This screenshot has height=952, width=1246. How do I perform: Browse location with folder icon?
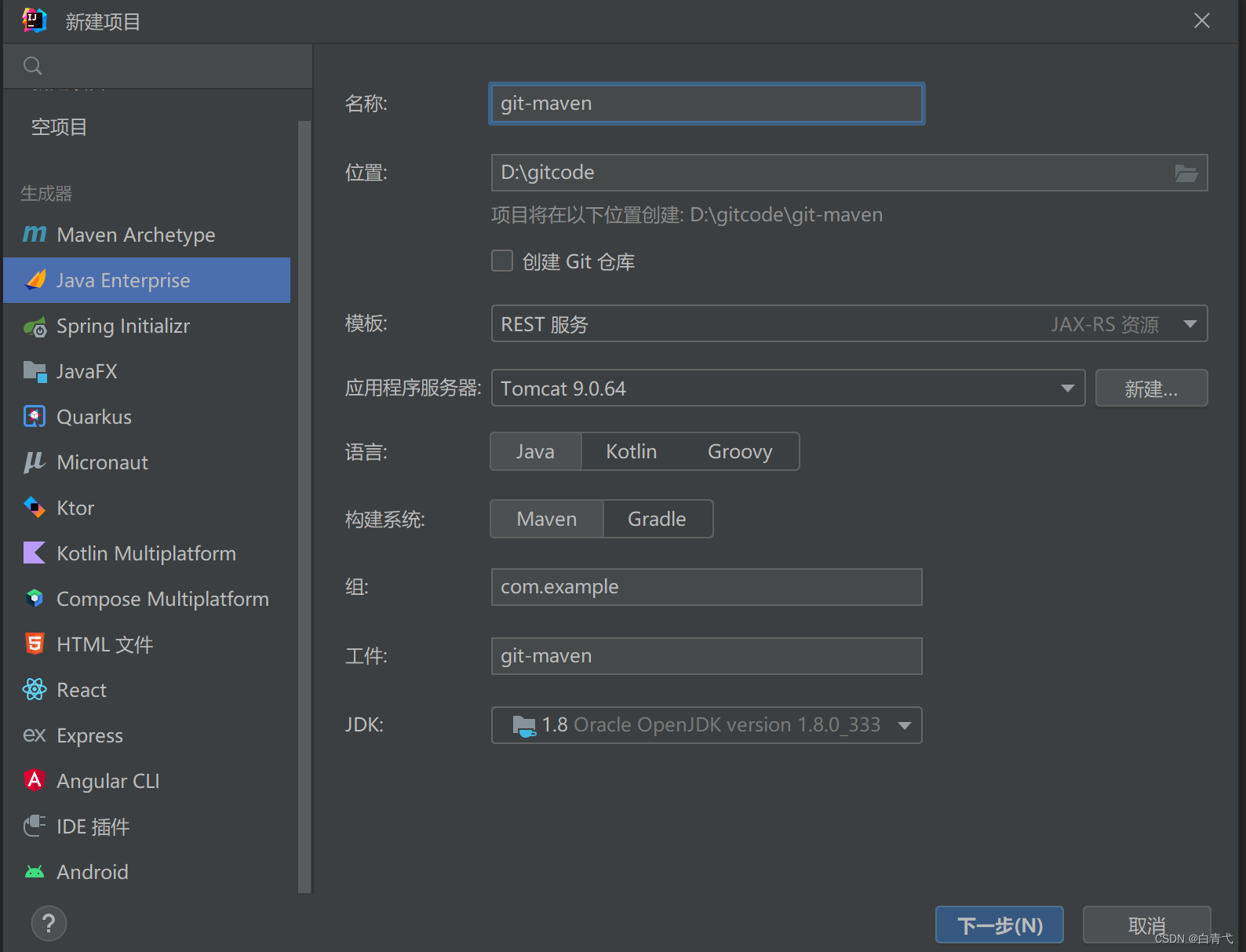pos(1186,173)
